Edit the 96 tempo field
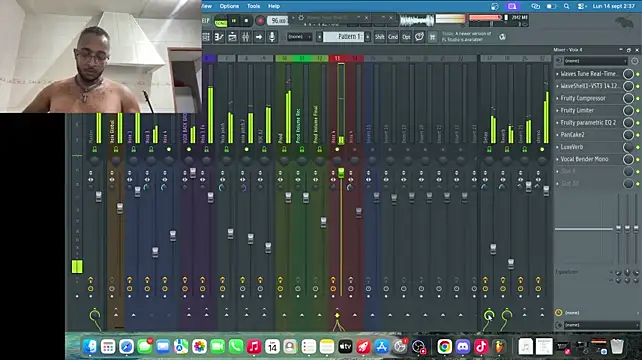The image size is (642, 360). click(278, 20)
